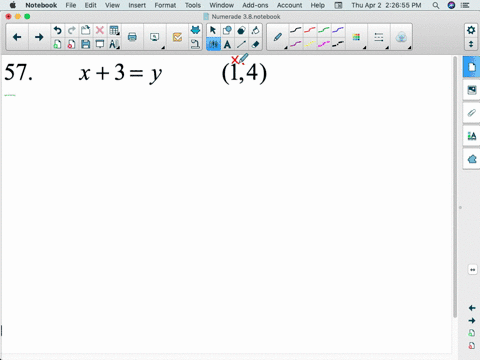Screen dimensions: 480x360
Task: Select the equation text x + 3 = y
Action: coord(120,73)
